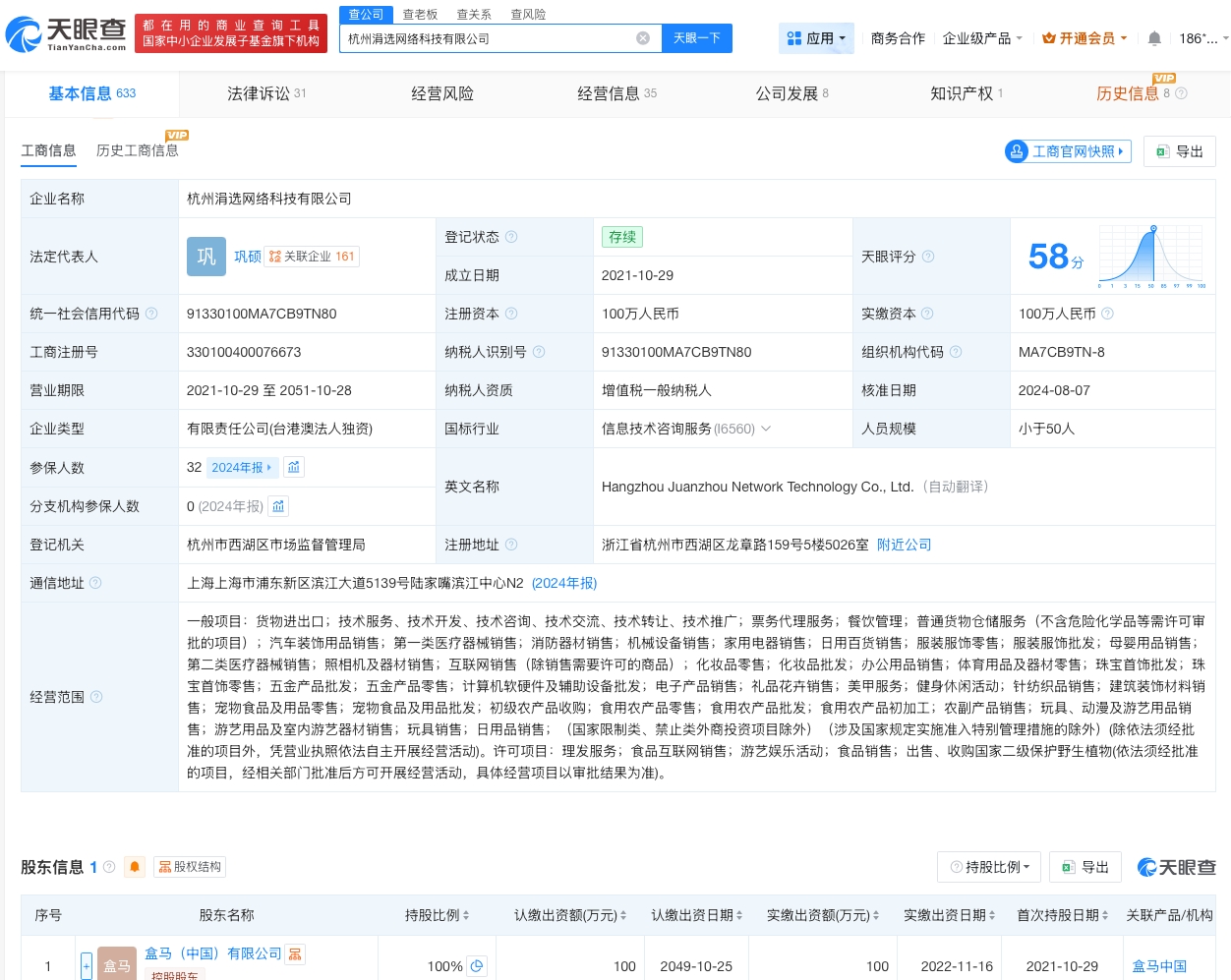
Task: Click help icon beside 历史信息 tab
Action: click(x=1182, y=93)
